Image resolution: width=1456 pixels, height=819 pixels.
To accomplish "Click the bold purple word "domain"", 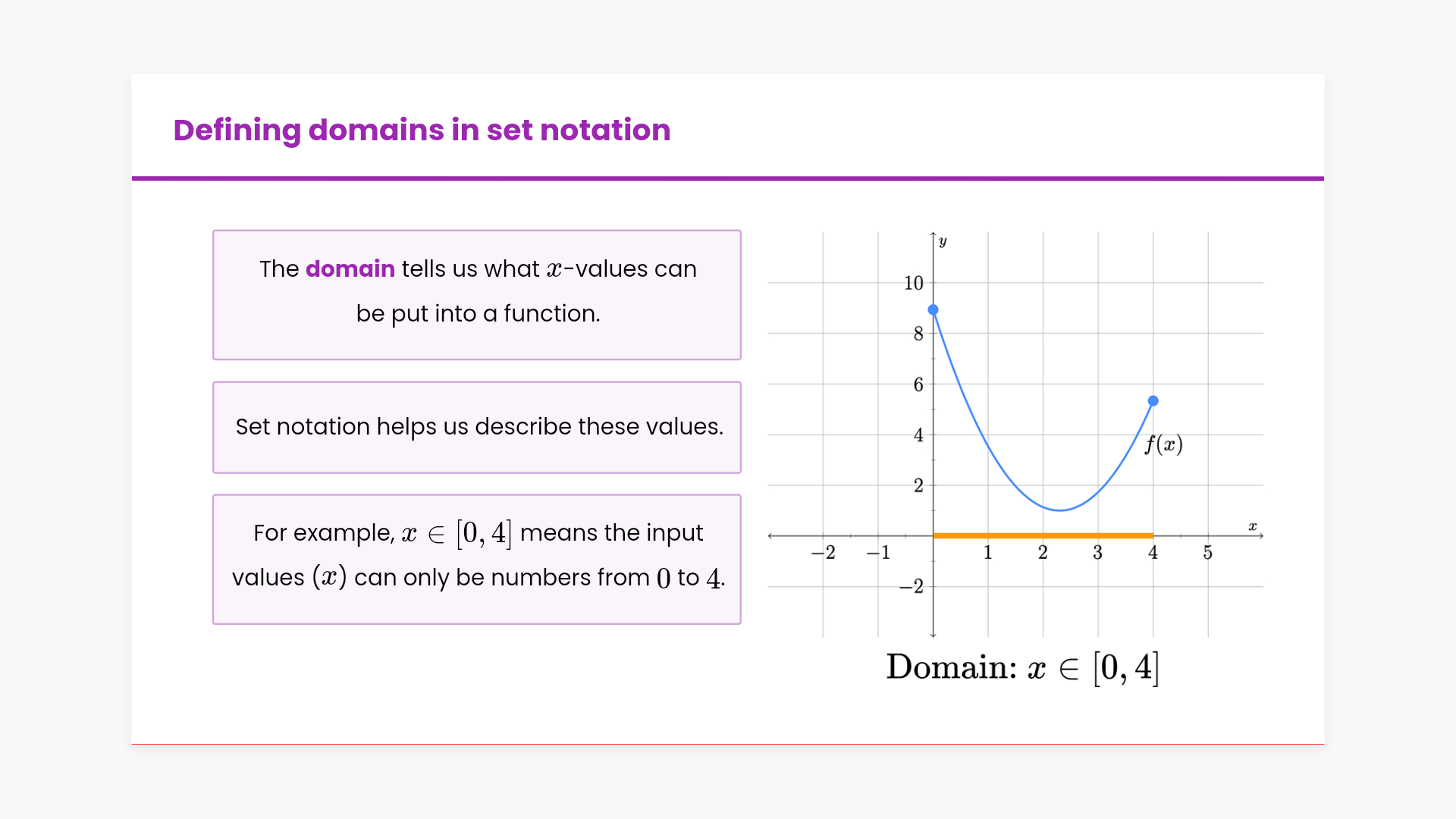I will (350, 269).
